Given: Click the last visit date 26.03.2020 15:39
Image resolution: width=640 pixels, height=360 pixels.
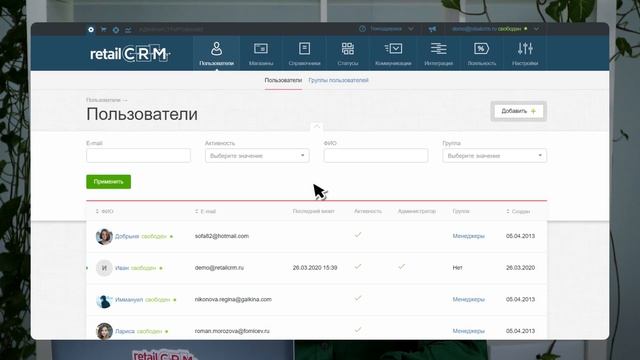Looking at the screenshot, I should click(315, 268).
